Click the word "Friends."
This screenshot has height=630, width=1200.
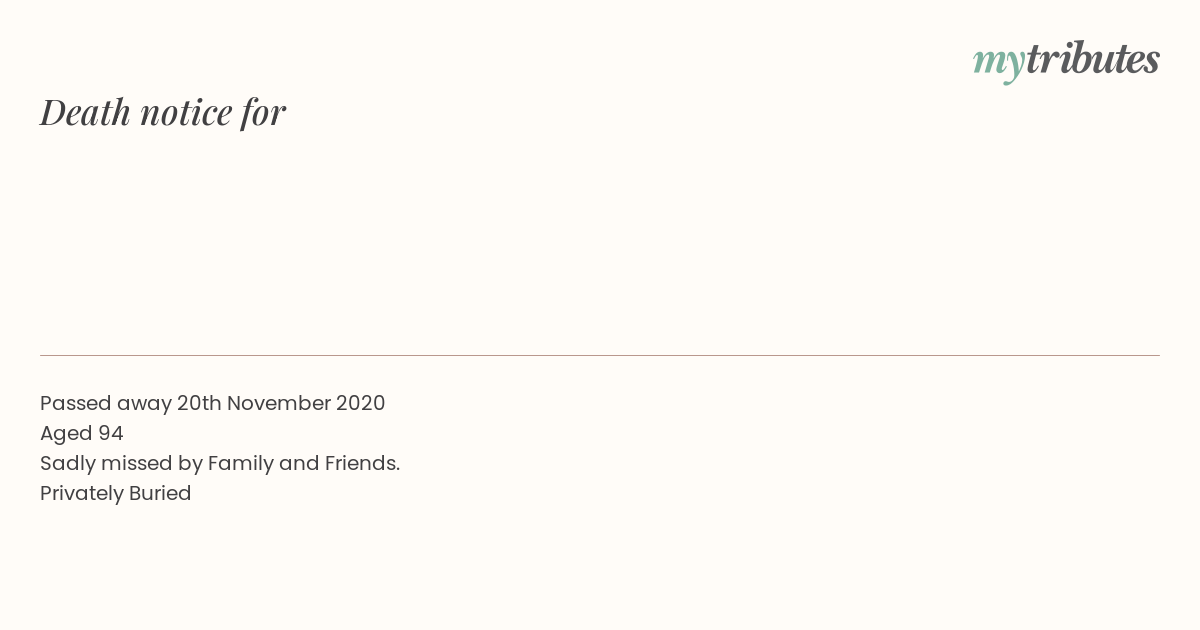[x=362, y=463]
